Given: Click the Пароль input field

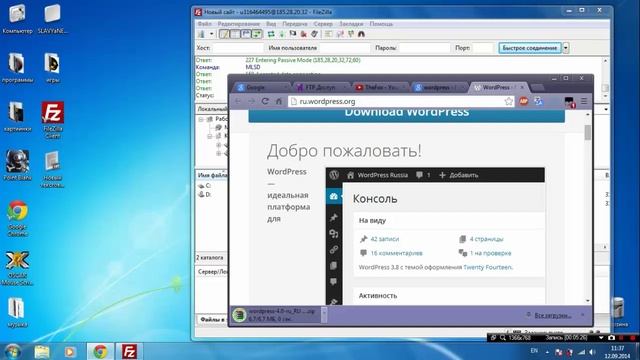Looking at the screenshot, I should click(x=424, y=48).
